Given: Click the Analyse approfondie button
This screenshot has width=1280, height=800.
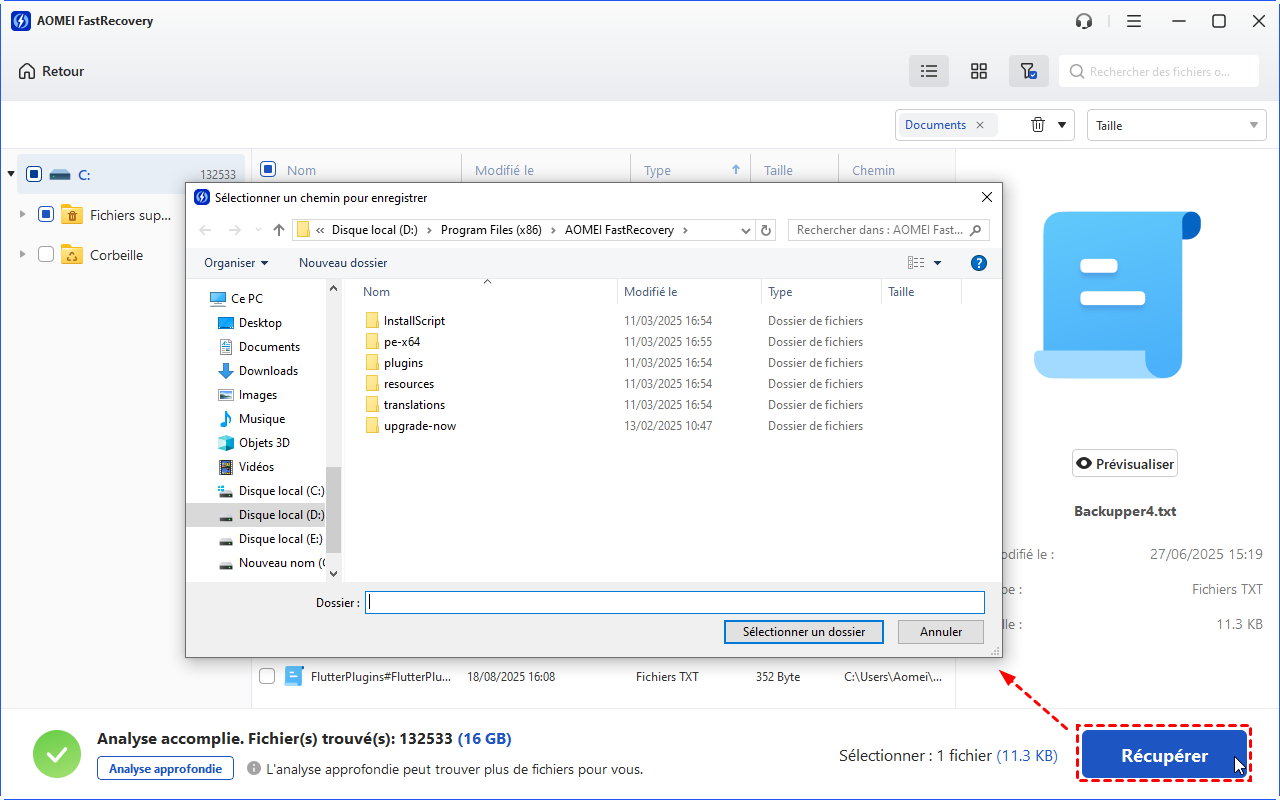Looking at the screenshot, I should (165, 768).
